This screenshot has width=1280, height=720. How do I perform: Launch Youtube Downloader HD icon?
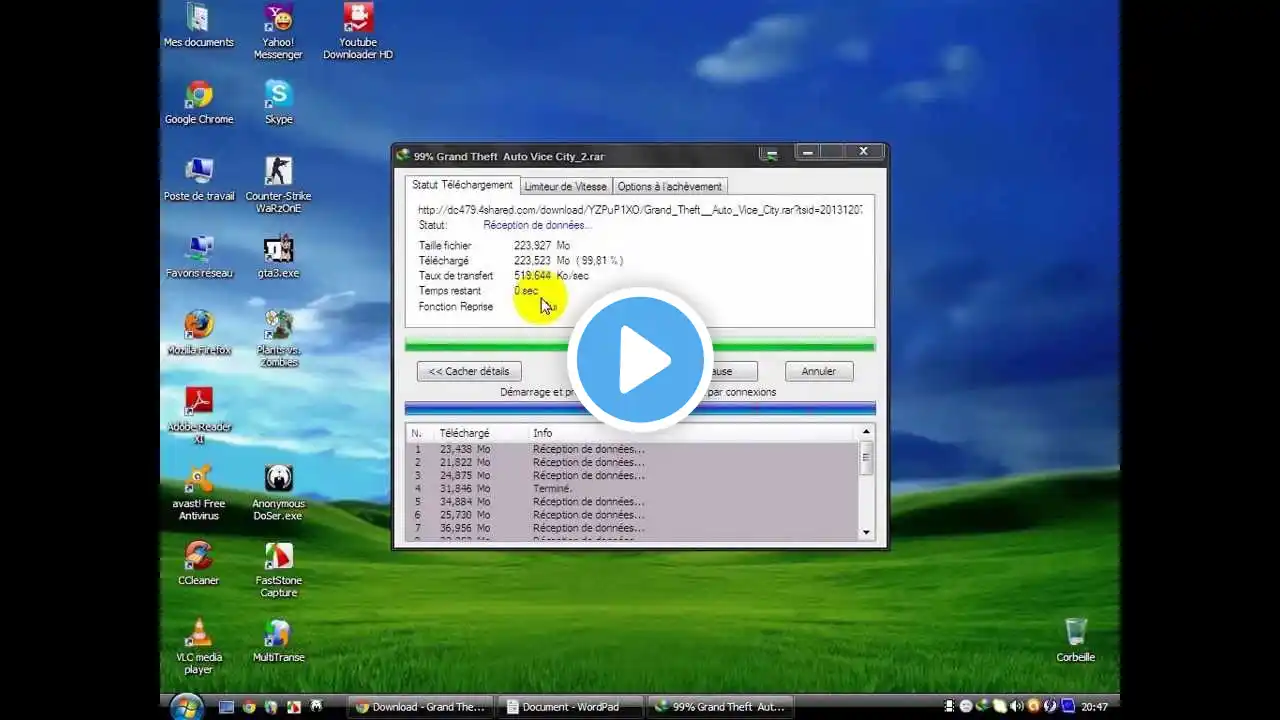(358, 32)
